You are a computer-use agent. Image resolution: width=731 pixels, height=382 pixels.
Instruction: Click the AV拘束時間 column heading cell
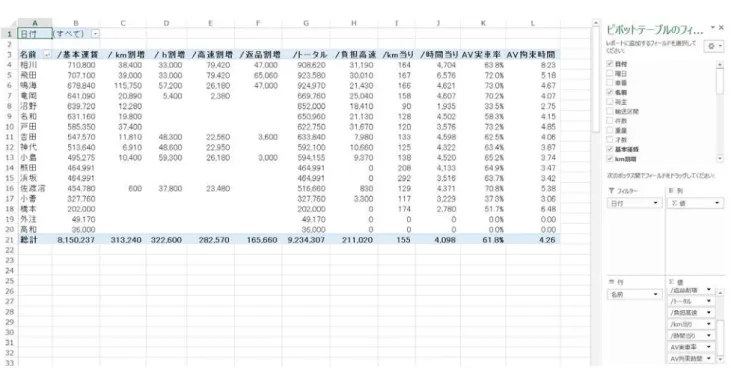532,55
